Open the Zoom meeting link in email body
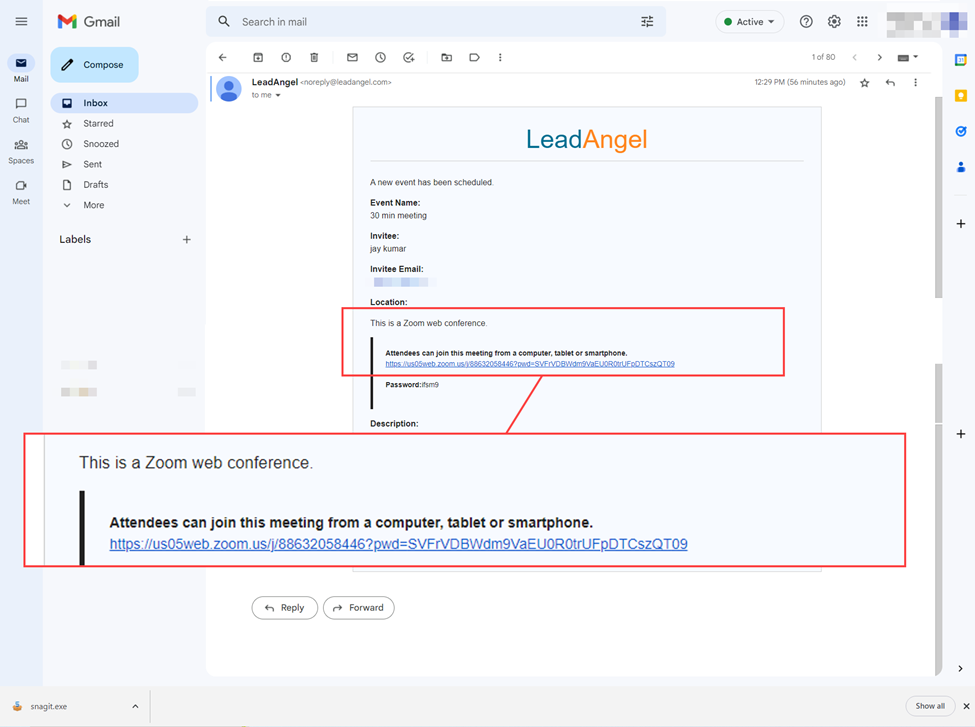Viewport: 975px width, 727px height. coord(530,364)
